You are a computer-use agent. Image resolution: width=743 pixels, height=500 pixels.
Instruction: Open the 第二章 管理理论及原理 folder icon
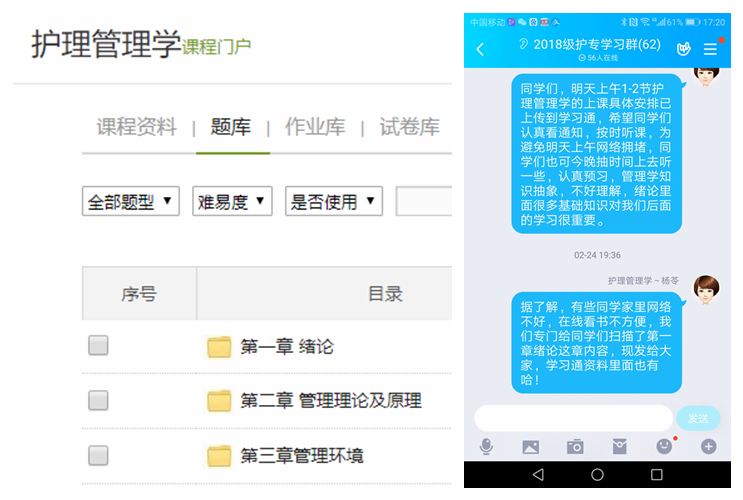coord(219,401)
